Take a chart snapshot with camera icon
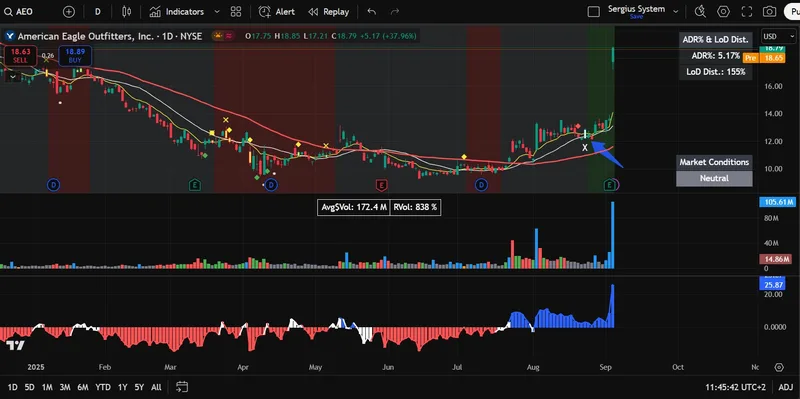Viewport: 800px width, 399px height. (x=769, y=11)
